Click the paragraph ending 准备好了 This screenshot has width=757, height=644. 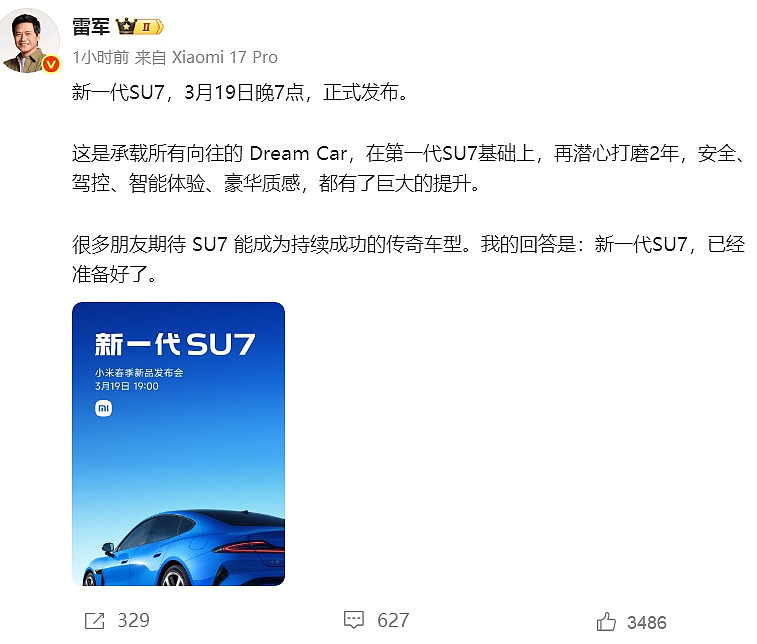click(x=408, y=259)
